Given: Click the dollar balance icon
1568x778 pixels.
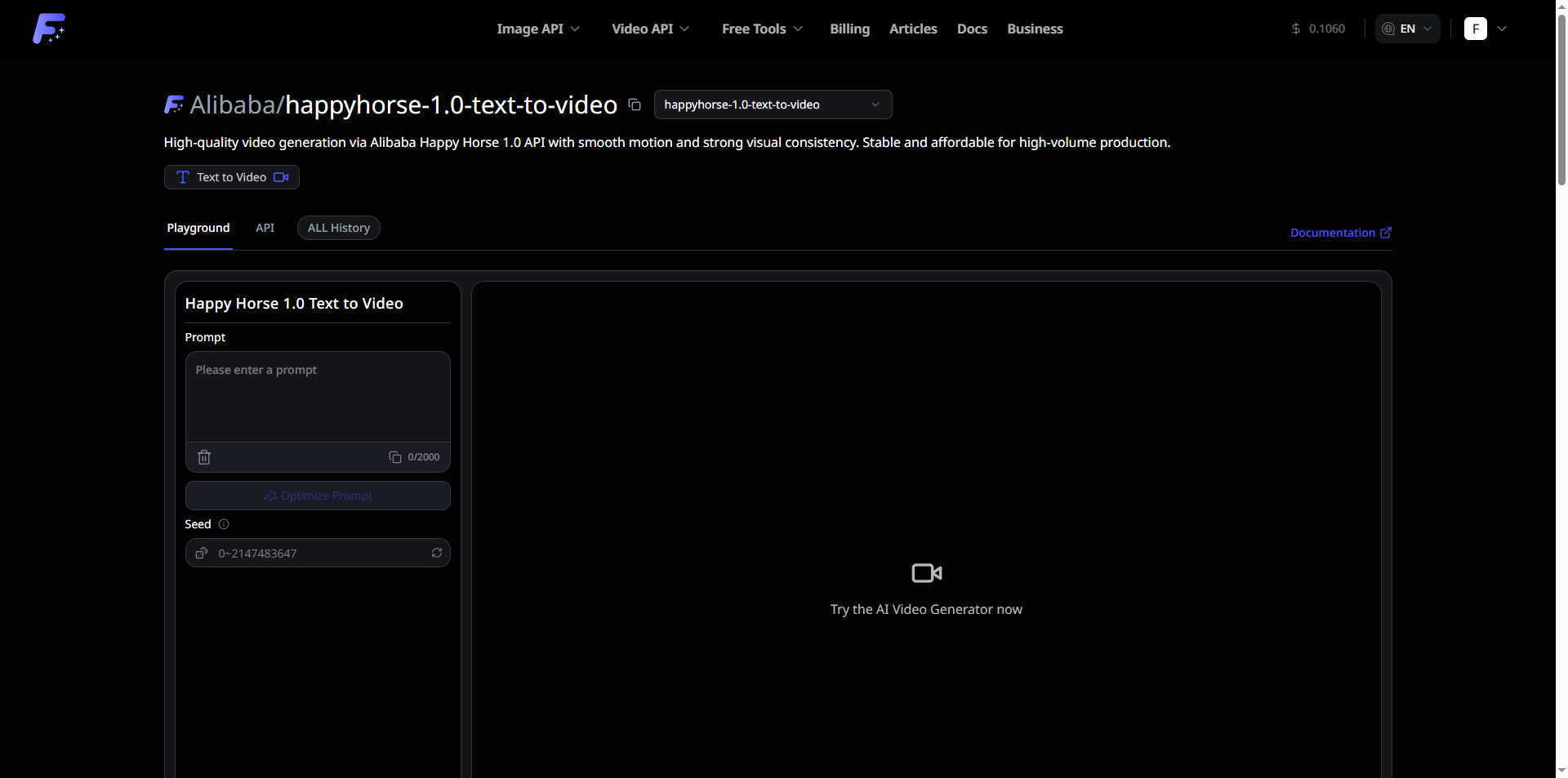Looking at the screenshot, I should [1296, 29].
